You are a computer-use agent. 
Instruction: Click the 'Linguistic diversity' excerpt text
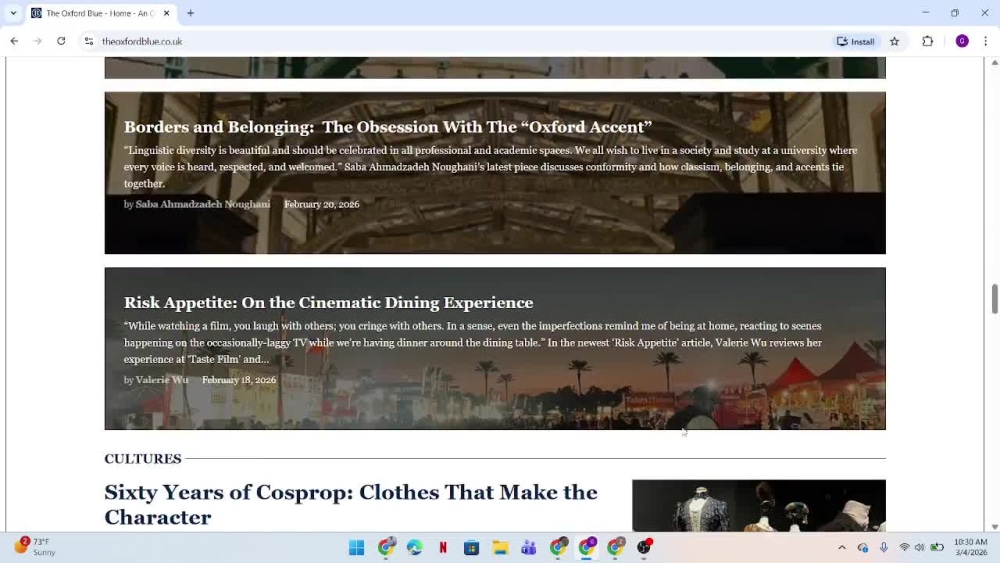pos(490,167)
